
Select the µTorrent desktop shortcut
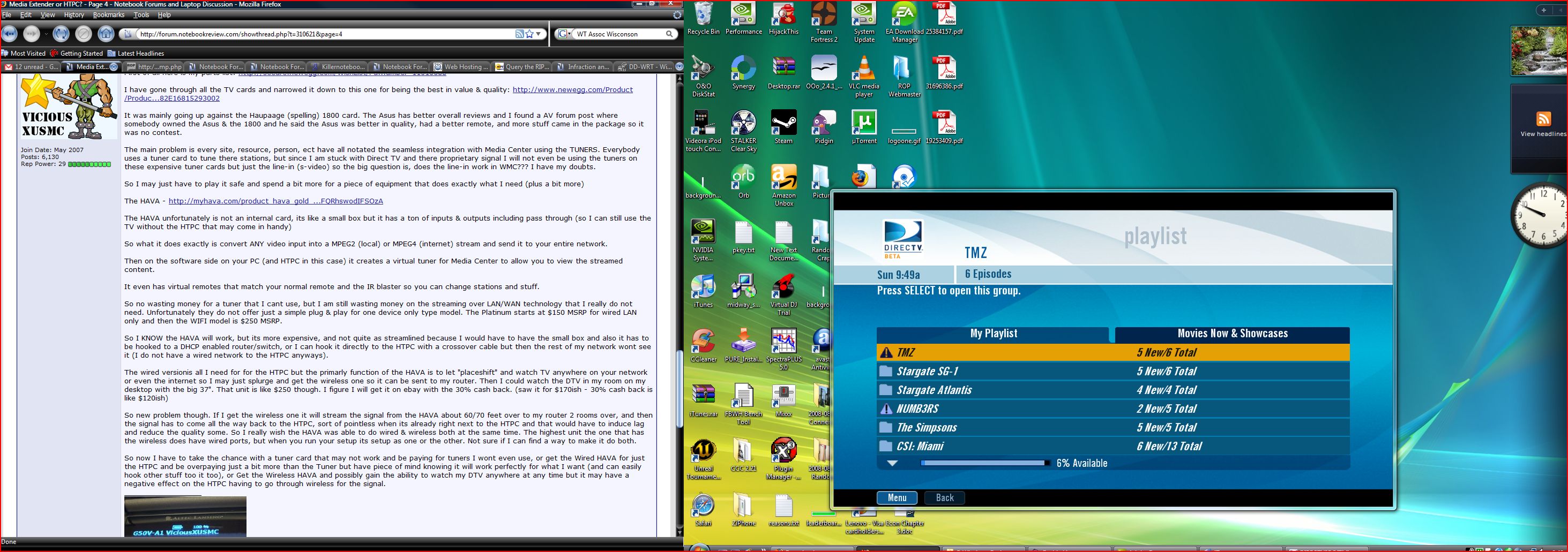(864, 127)
